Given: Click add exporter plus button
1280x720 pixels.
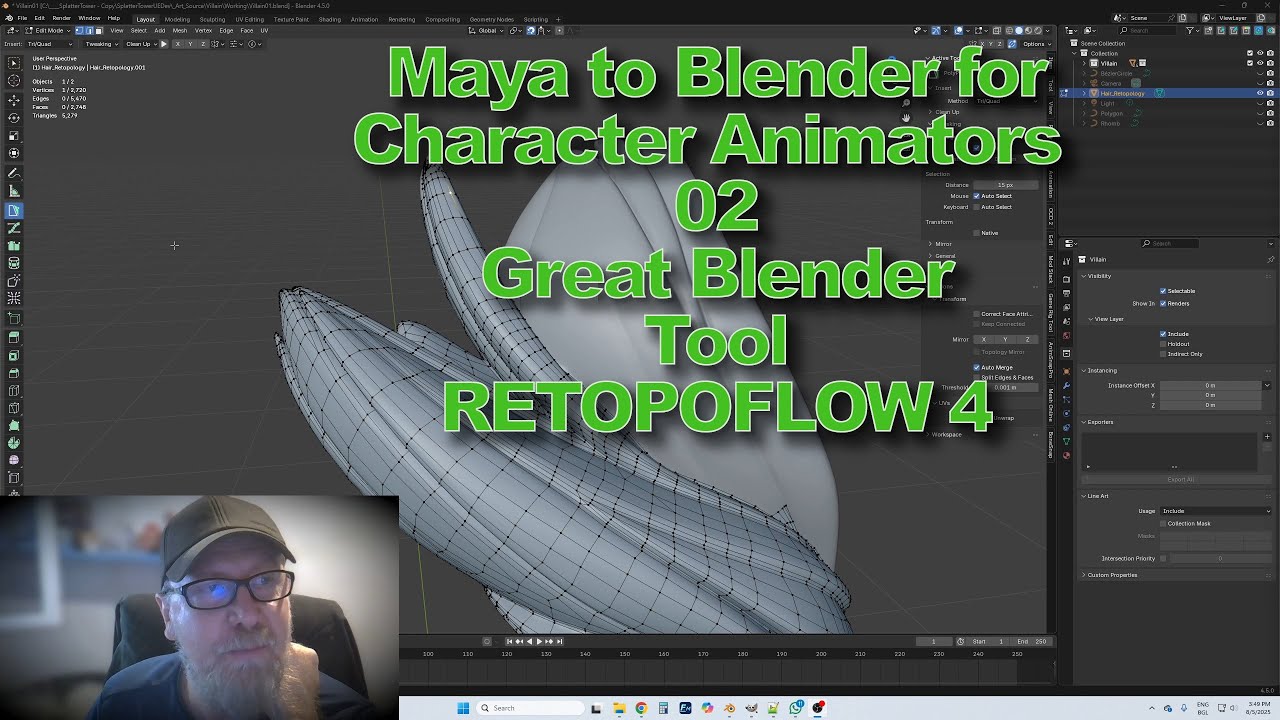Looking at the screenshot, I should [1267, 437].
